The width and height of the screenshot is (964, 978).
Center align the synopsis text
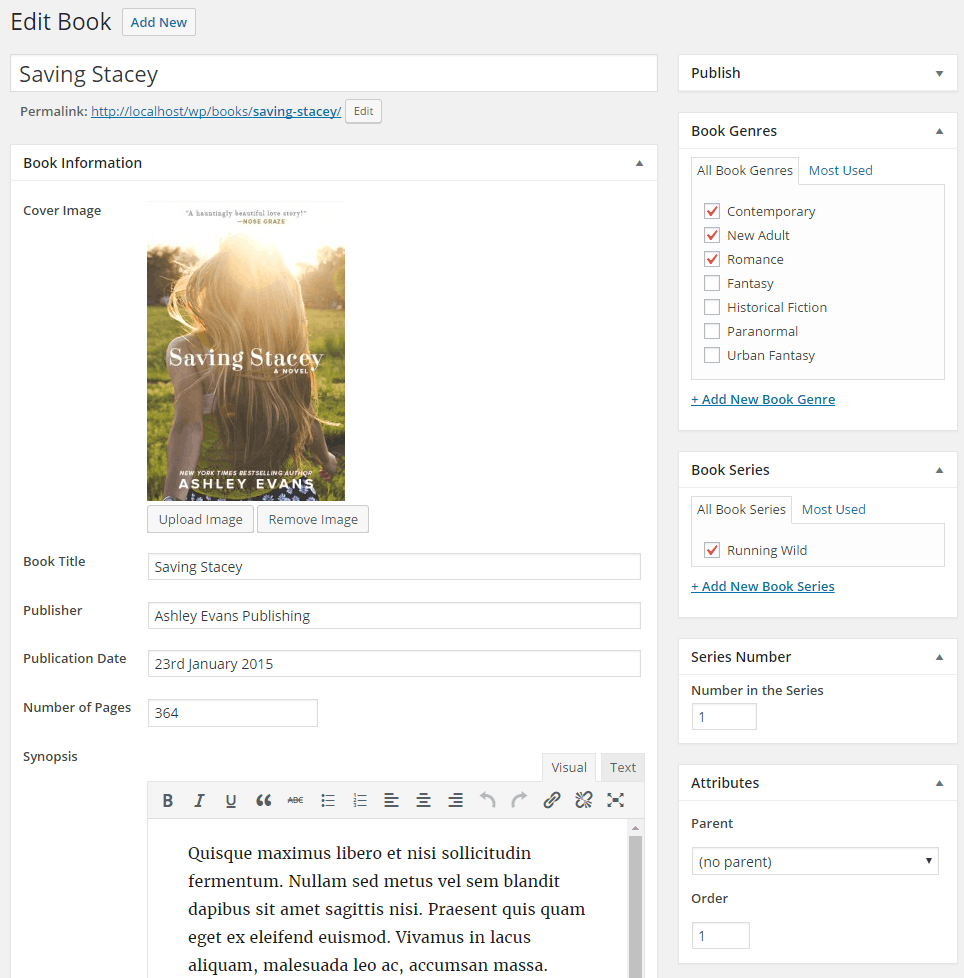click(423, 800)
